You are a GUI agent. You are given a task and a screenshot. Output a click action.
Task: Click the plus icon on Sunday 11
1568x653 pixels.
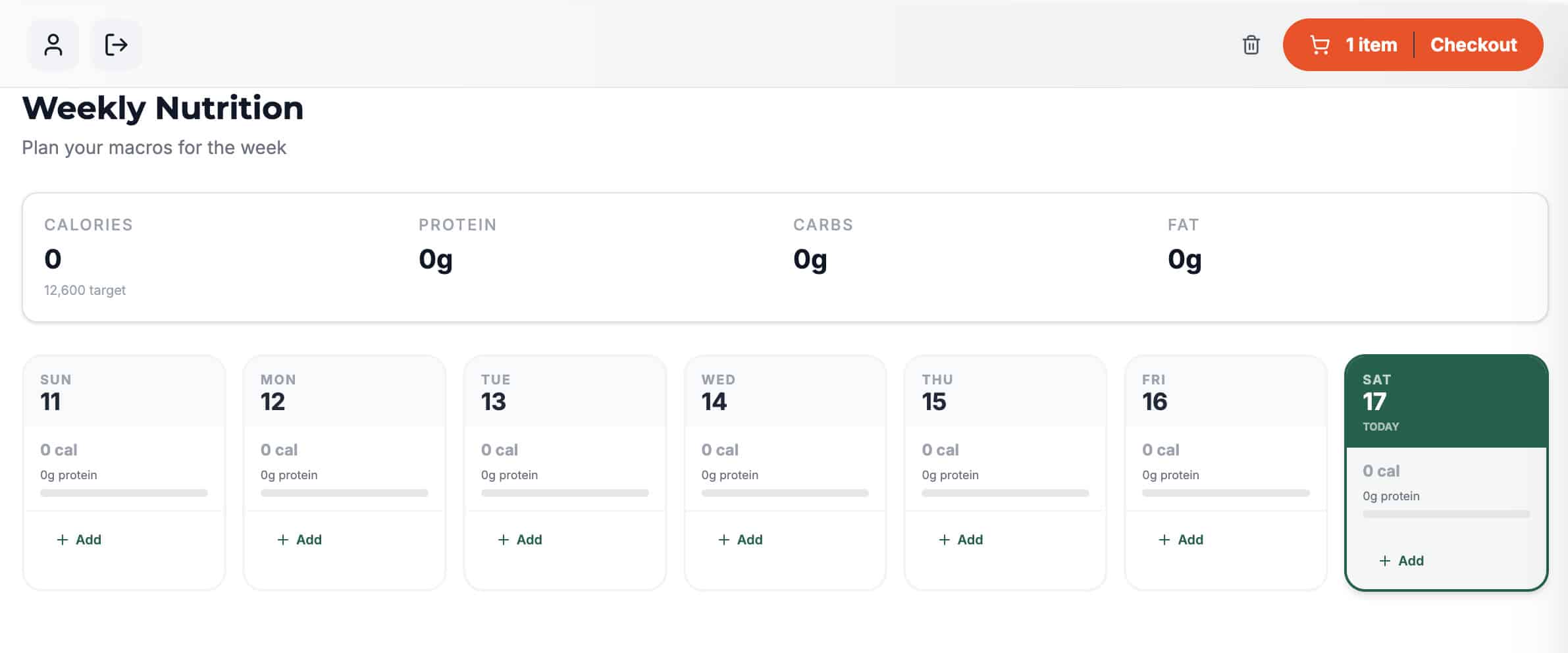coord(63,540)
